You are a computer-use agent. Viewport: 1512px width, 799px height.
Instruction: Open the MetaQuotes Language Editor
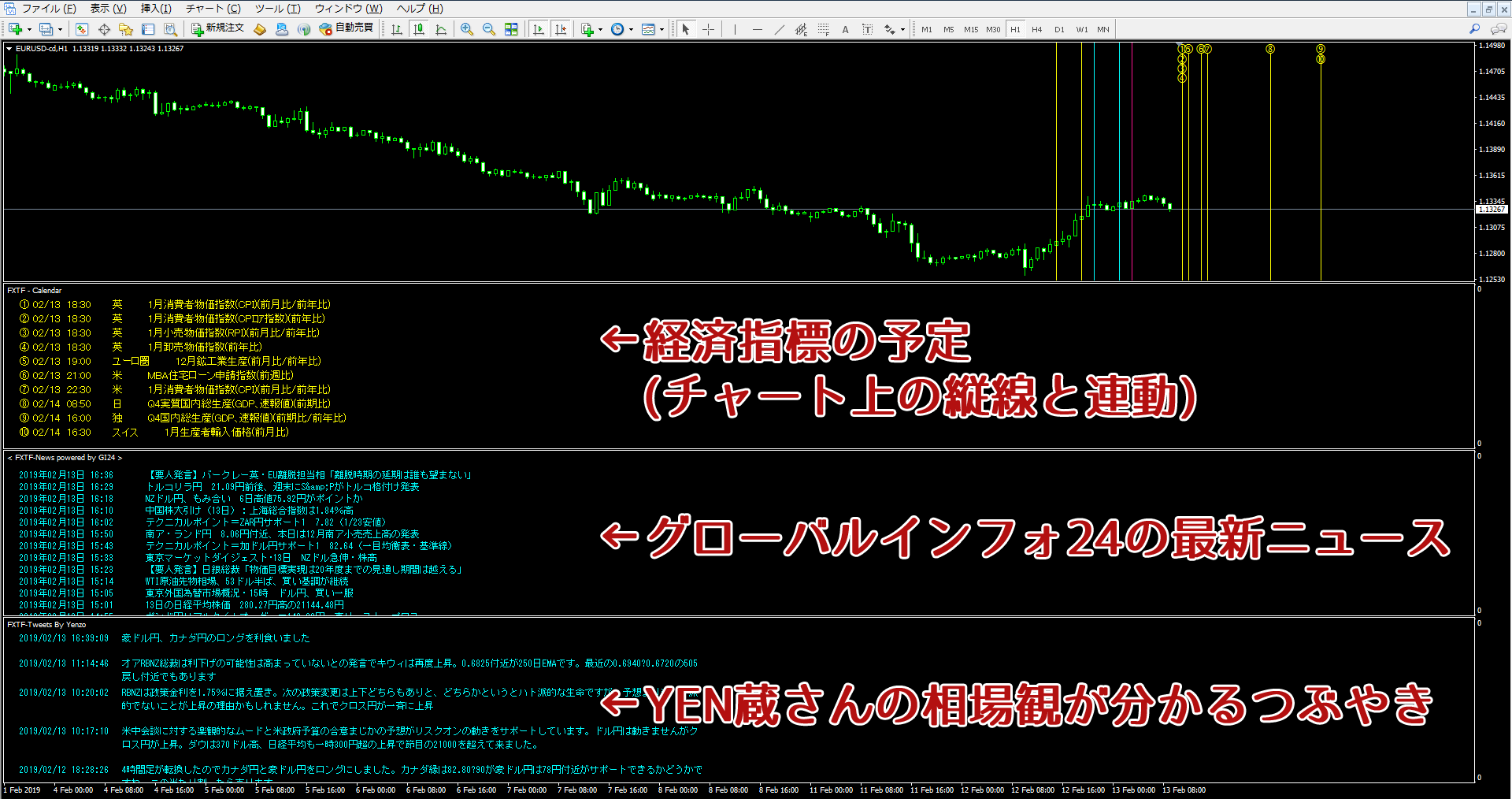pyautogui.click(x=260, y=29)
